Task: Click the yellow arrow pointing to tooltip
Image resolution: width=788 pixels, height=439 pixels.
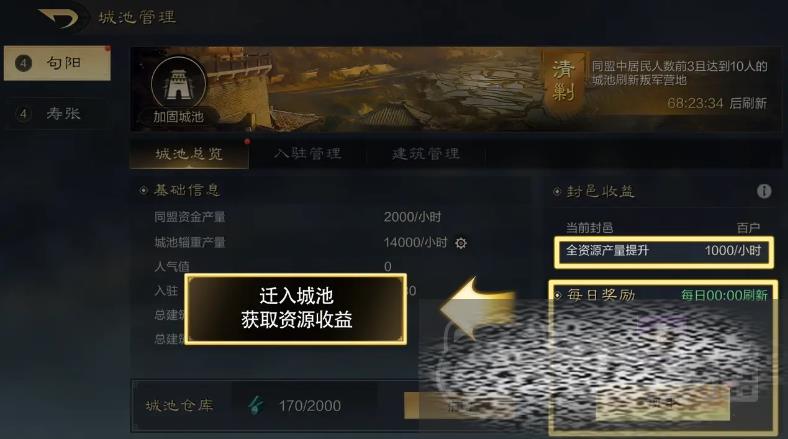Action: (477, 307)
